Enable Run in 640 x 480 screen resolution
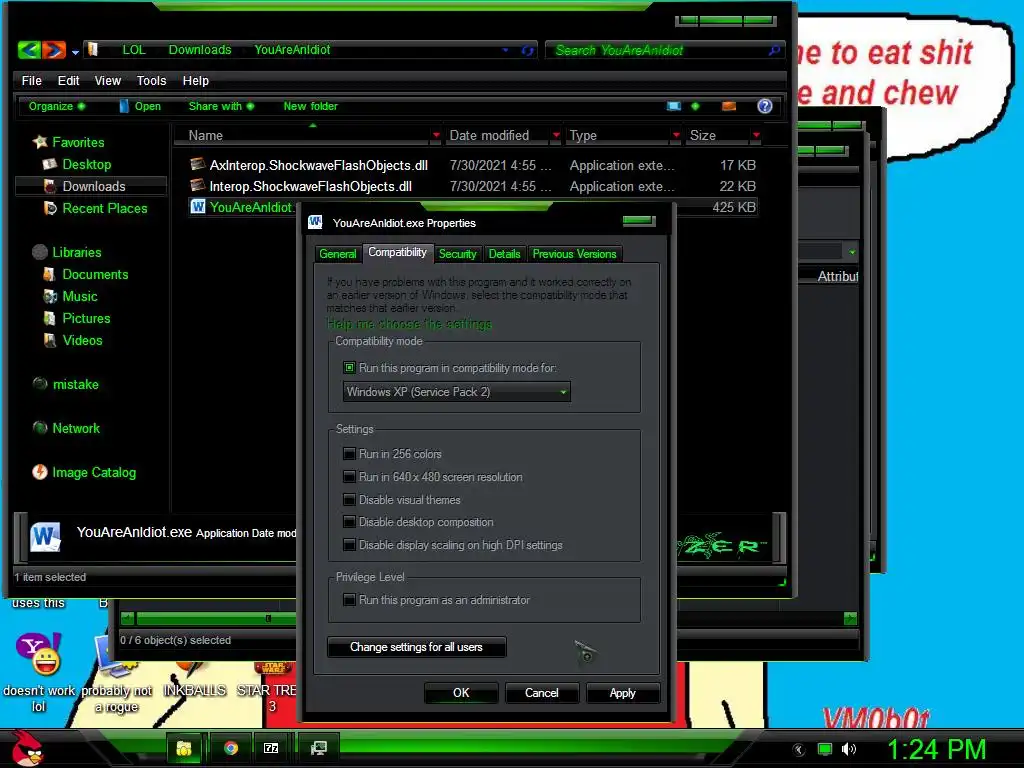 [349, 477]
